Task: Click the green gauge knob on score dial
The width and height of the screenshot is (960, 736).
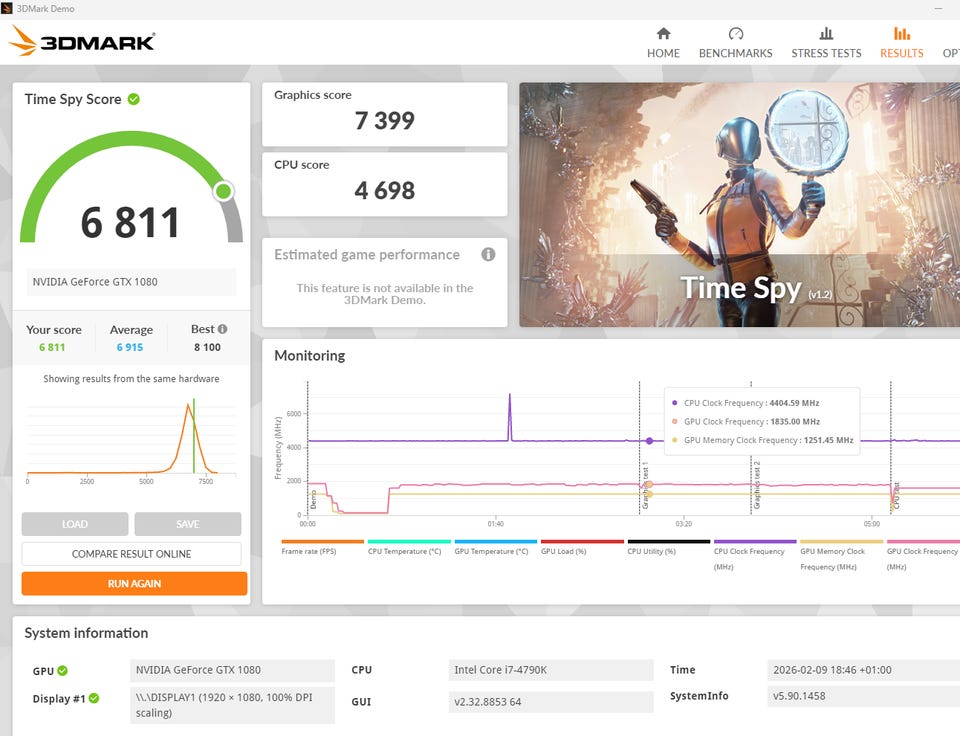Action: (223, 192)
